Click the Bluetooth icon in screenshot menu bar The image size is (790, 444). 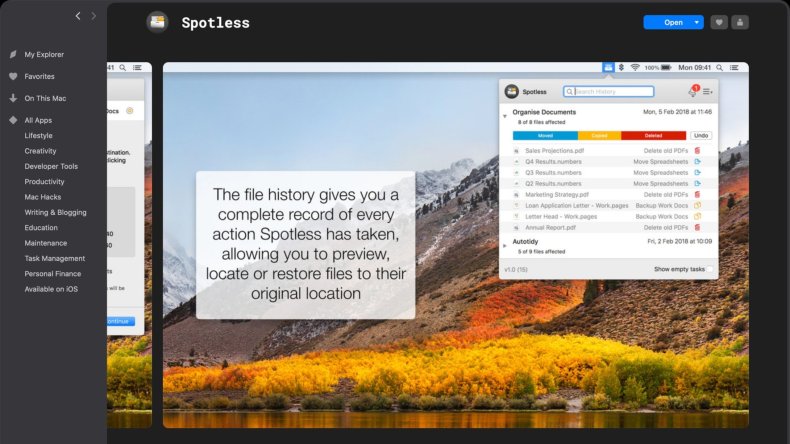point(621,68)
